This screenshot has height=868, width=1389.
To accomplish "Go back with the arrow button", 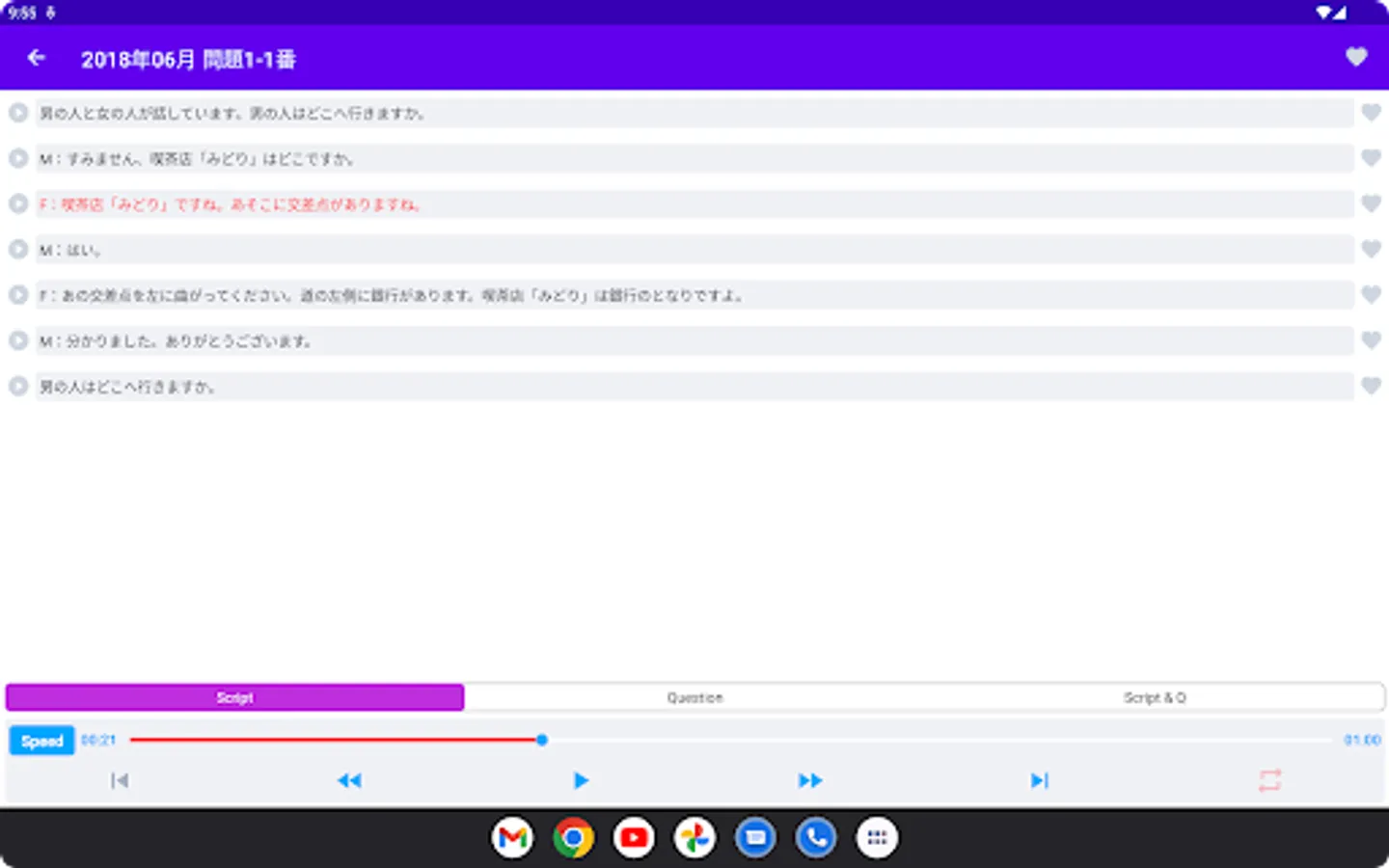I will click(35, 57).
